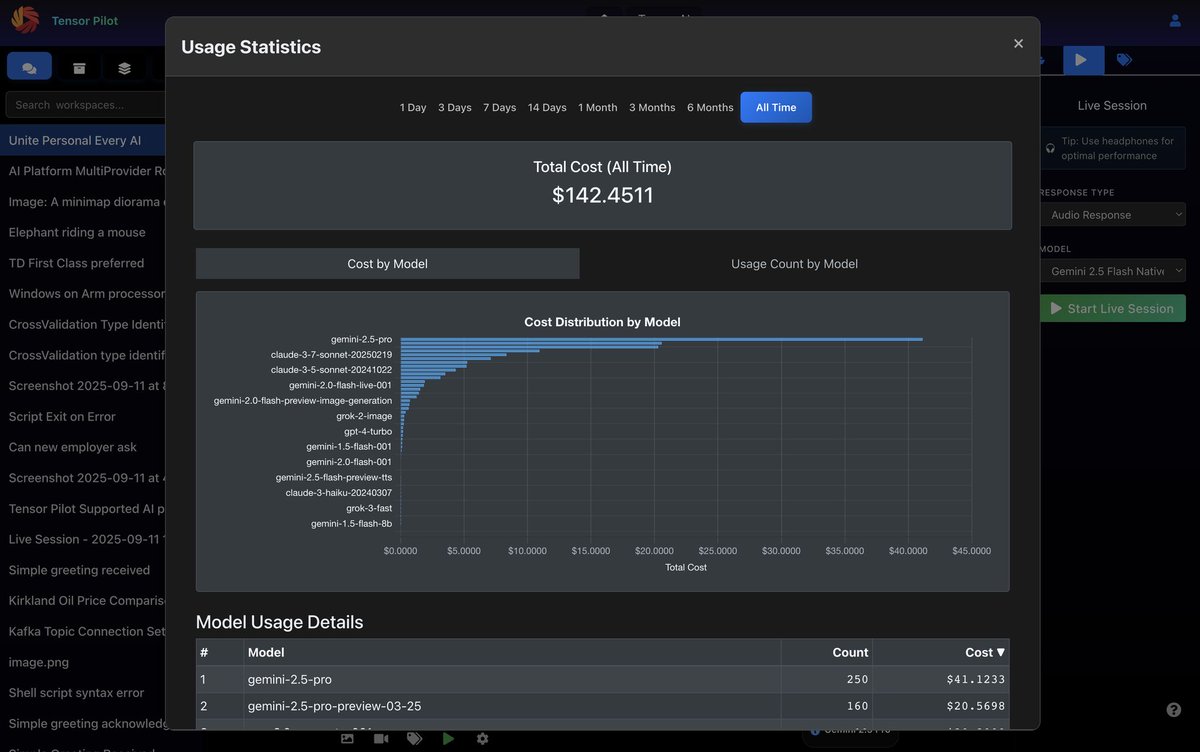Open workspace Windows on Arm processor
Viewport: 1200px width, 752px height.
83,293
